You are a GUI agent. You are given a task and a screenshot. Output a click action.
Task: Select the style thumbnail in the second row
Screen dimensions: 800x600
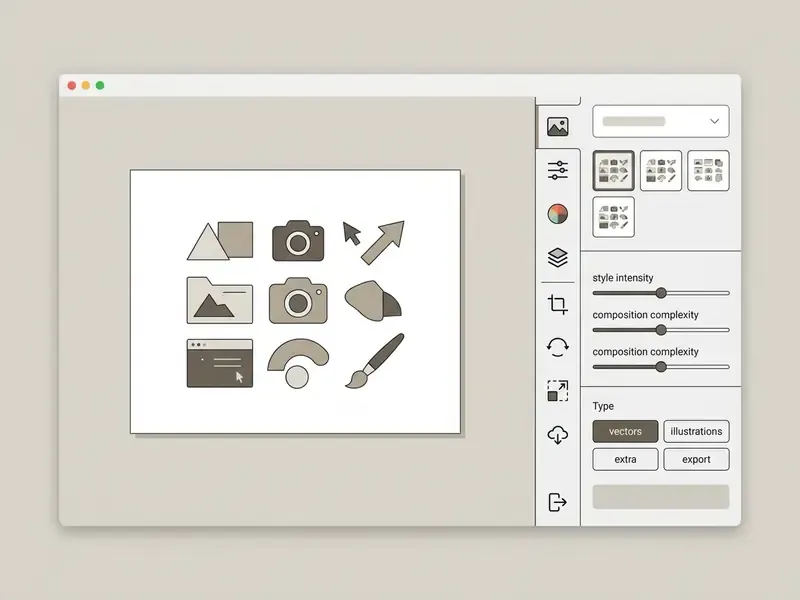[614, 217]
